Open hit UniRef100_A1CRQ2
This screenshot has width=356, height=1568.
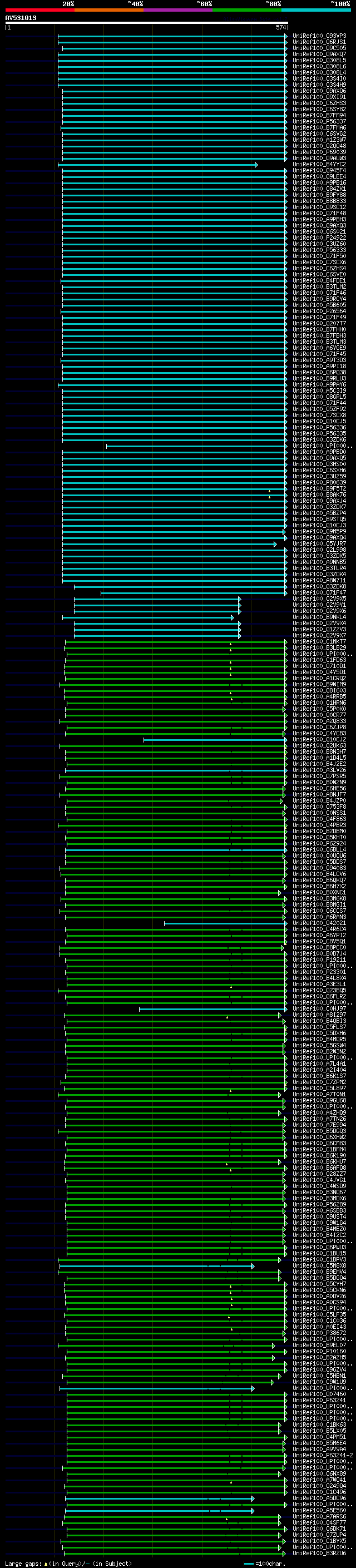319,679
